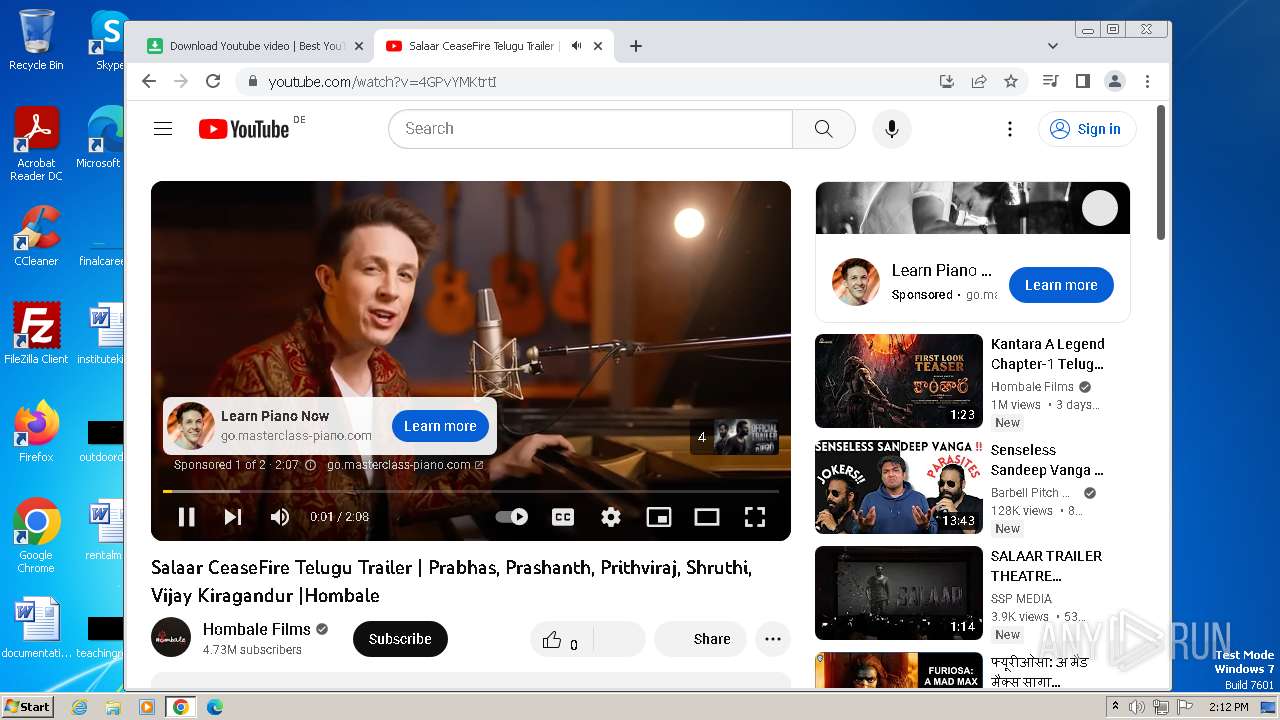Click the address bar URL
Viewport: 1280px width, 720px height.
tap(382, 82)
